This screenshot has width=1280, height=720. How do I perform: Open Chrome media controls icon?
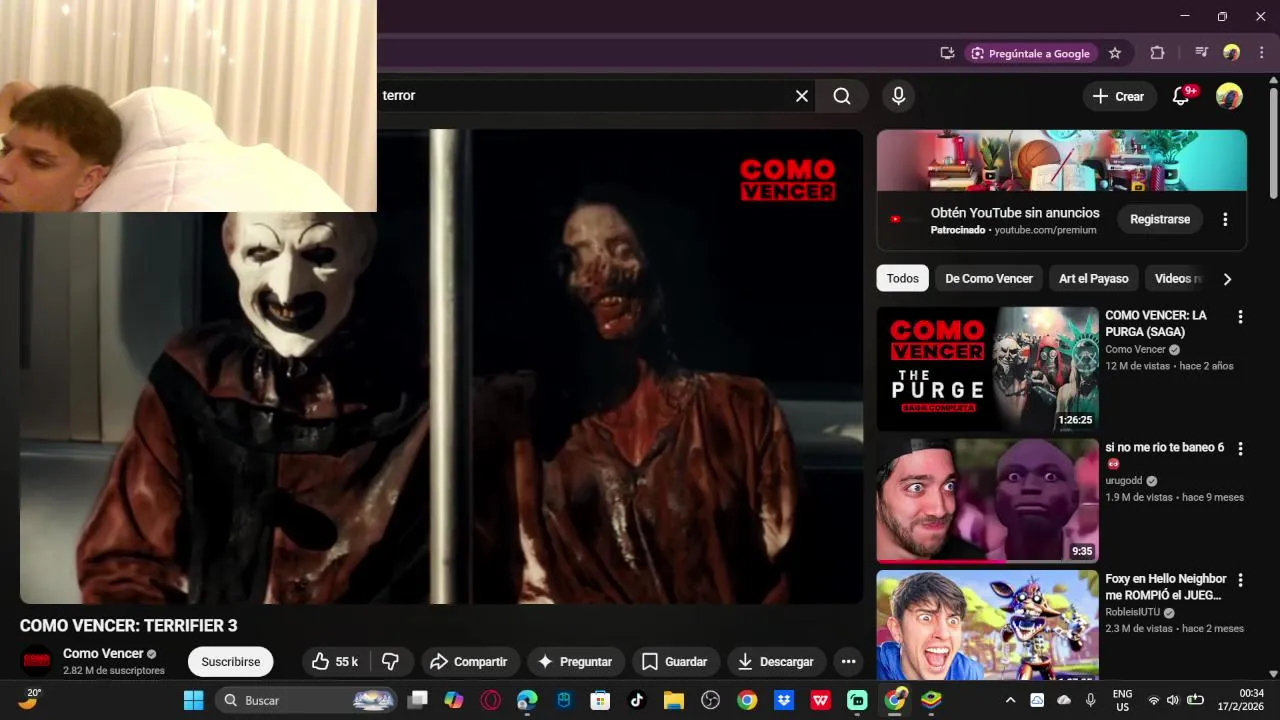[1202, 53]
